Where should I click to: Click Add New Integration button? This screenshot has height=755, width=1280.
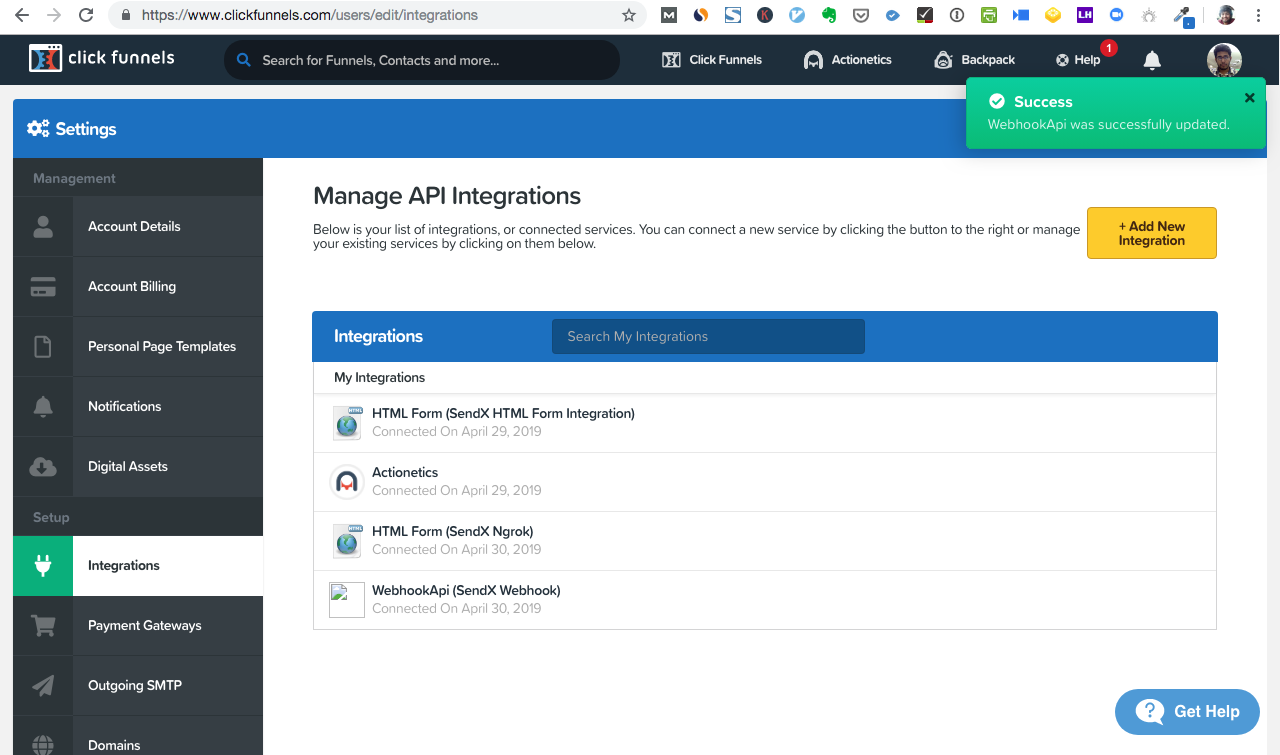click(x=1152, y=233)
